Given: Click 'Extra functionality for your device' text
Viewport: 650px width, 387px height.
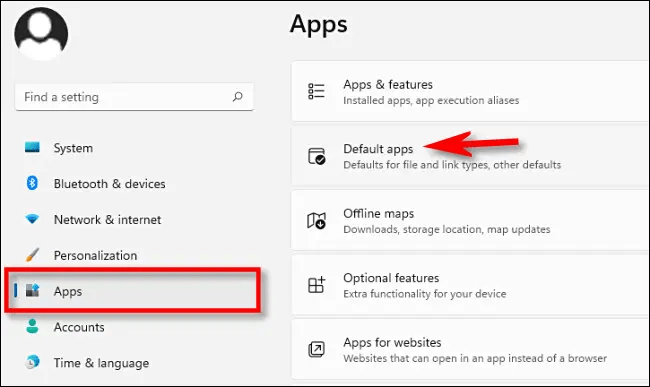Looking at the screenshot, I should click(425, 294).
